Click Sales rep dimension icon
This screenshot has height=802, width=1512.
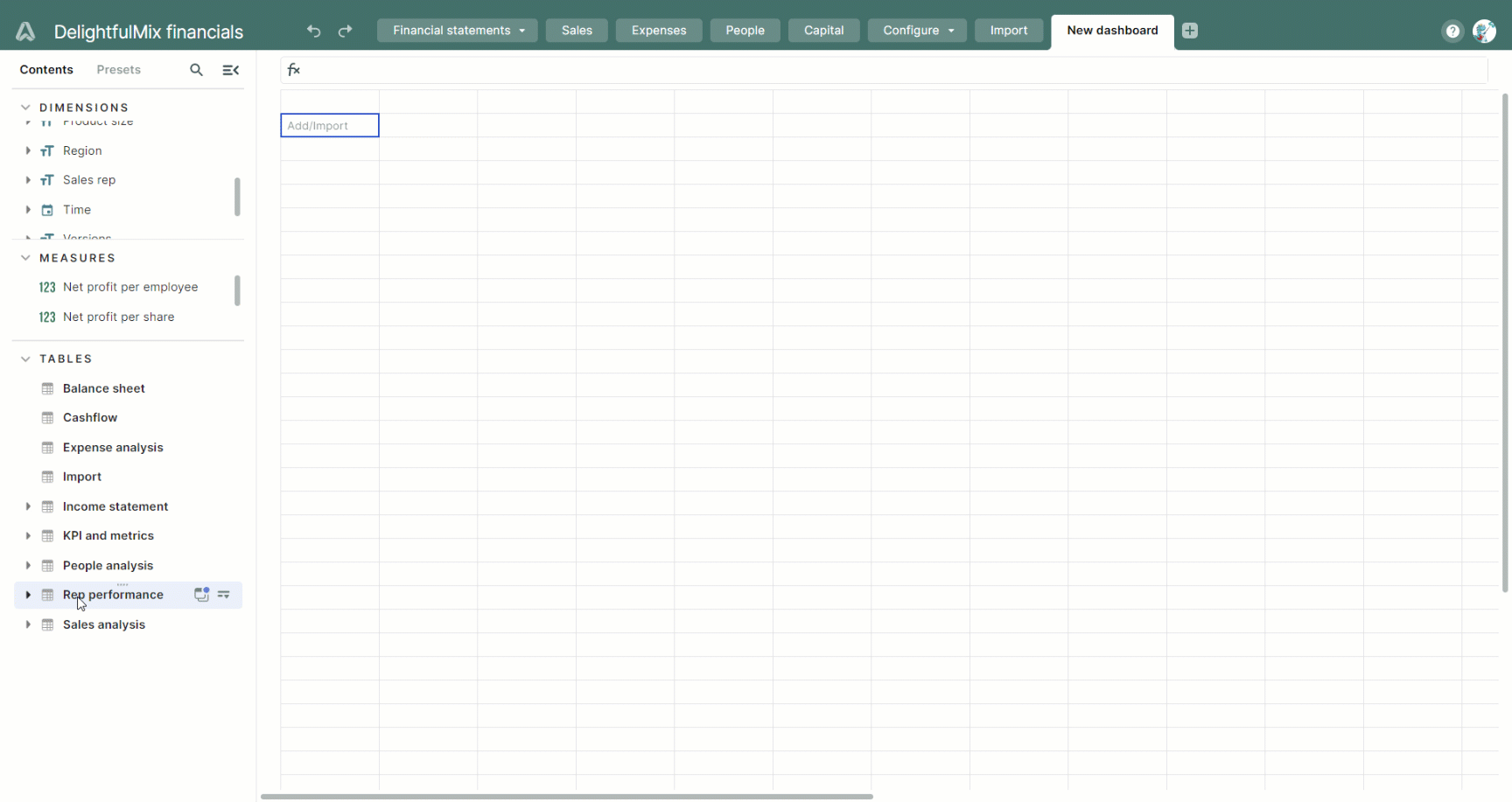(47, 180)
